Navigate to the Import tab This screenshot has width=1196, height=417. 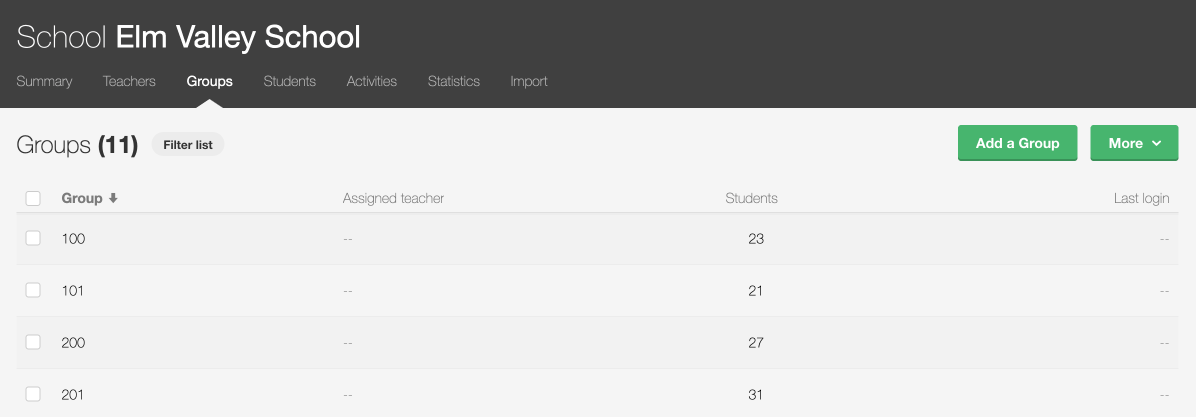click(x=528, y=81)
